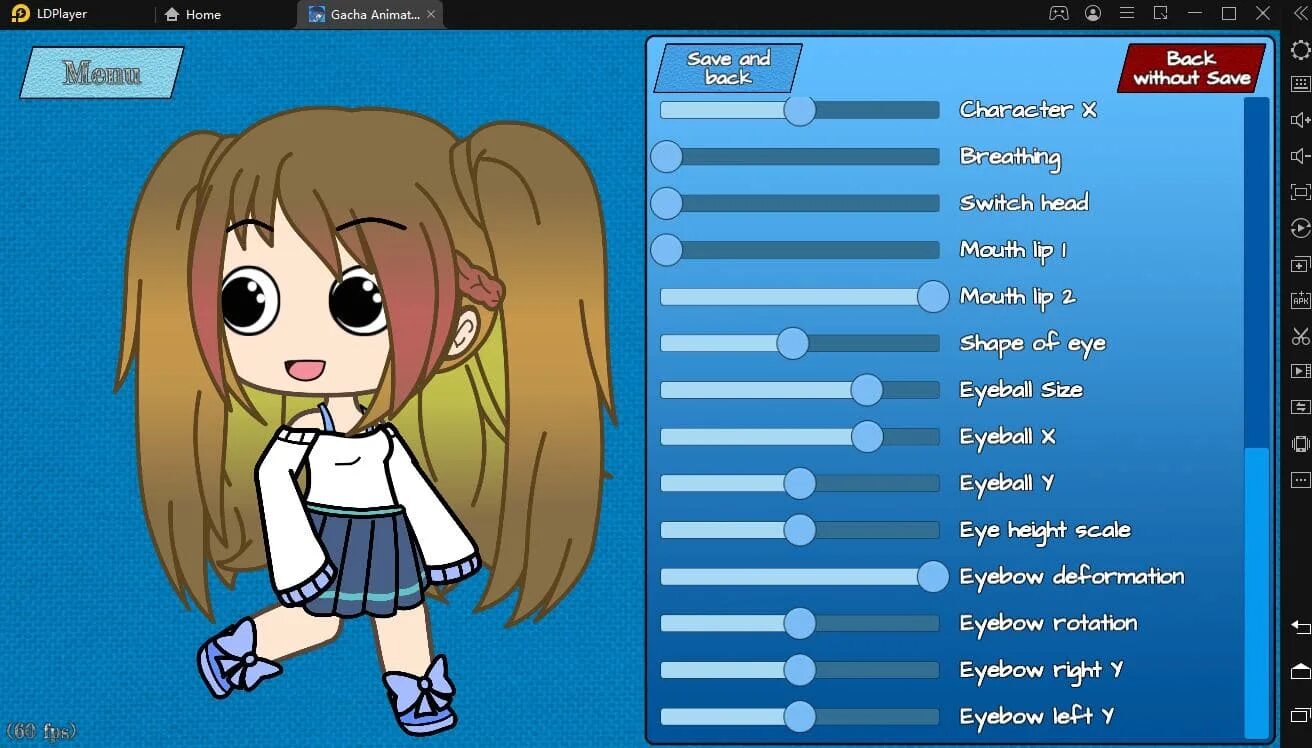Click the Eyeball Size slider handle
Screen dimensions: 1312x748
pos(867,390)
